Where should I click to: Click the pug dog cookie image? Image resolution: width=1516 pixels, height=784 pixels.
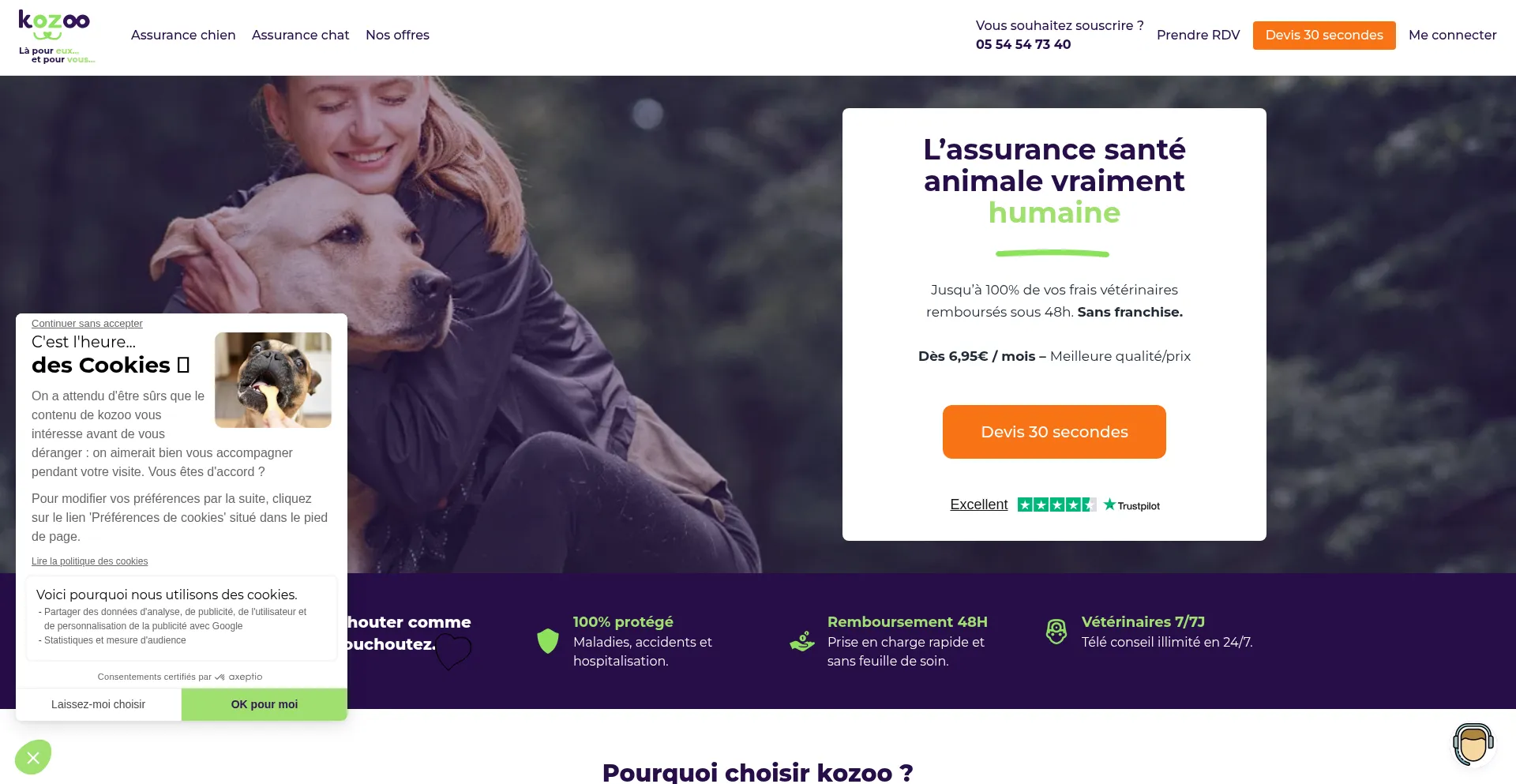(x=273, y=380)
